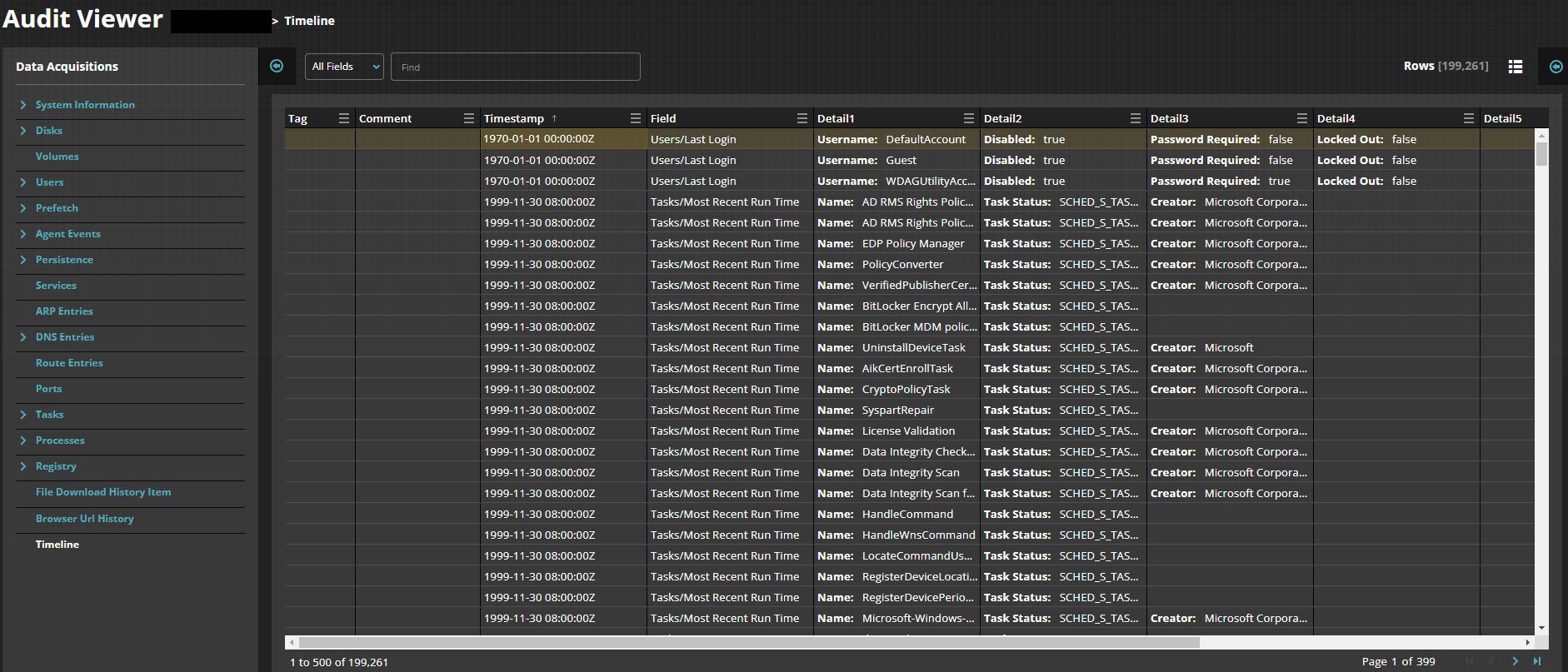Open the Detail3 column menu icon
Viewport: 1568px width, 672px height.
[1301, 118]
